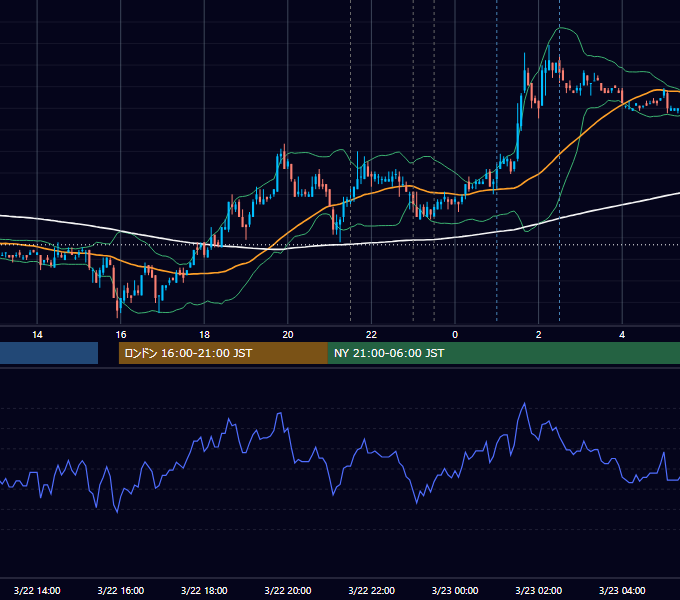Viewport: 680px width, 600px height.
Task: Click the 3/22 18:00 time label
Action: [x=204, y=590]
